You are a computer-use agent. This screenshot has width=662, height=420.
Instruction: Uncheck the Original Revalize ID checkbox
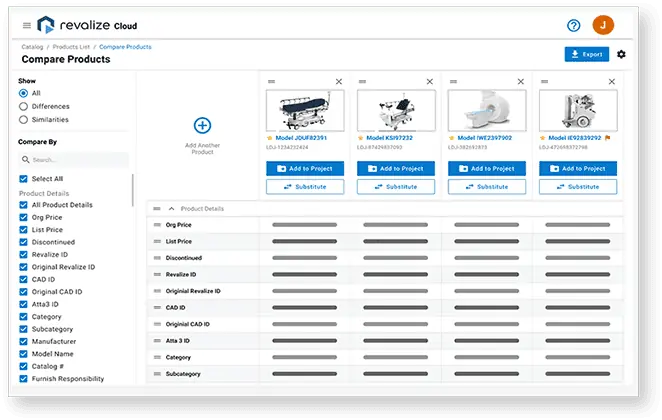(x=23, y=267)
